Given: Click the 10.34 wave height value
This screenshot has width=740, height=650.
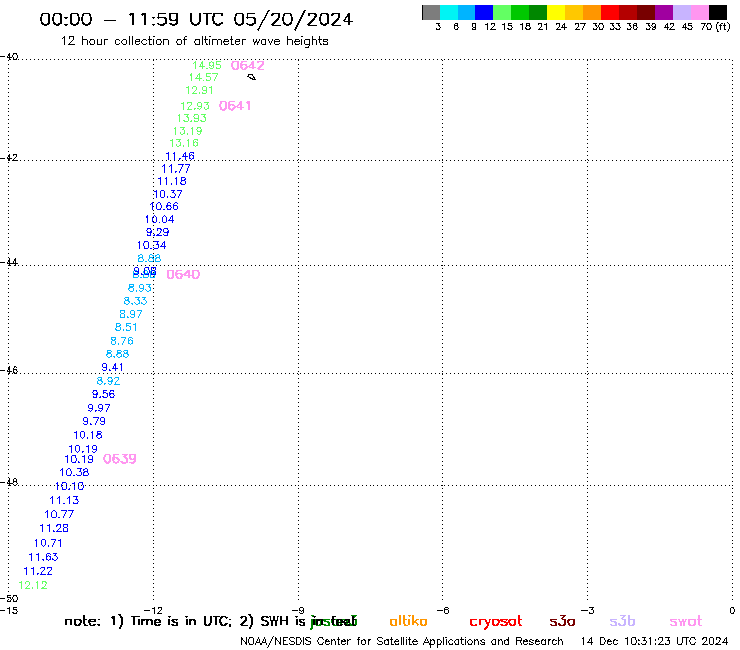Looking at the screenshot, I should coord(151,245).
